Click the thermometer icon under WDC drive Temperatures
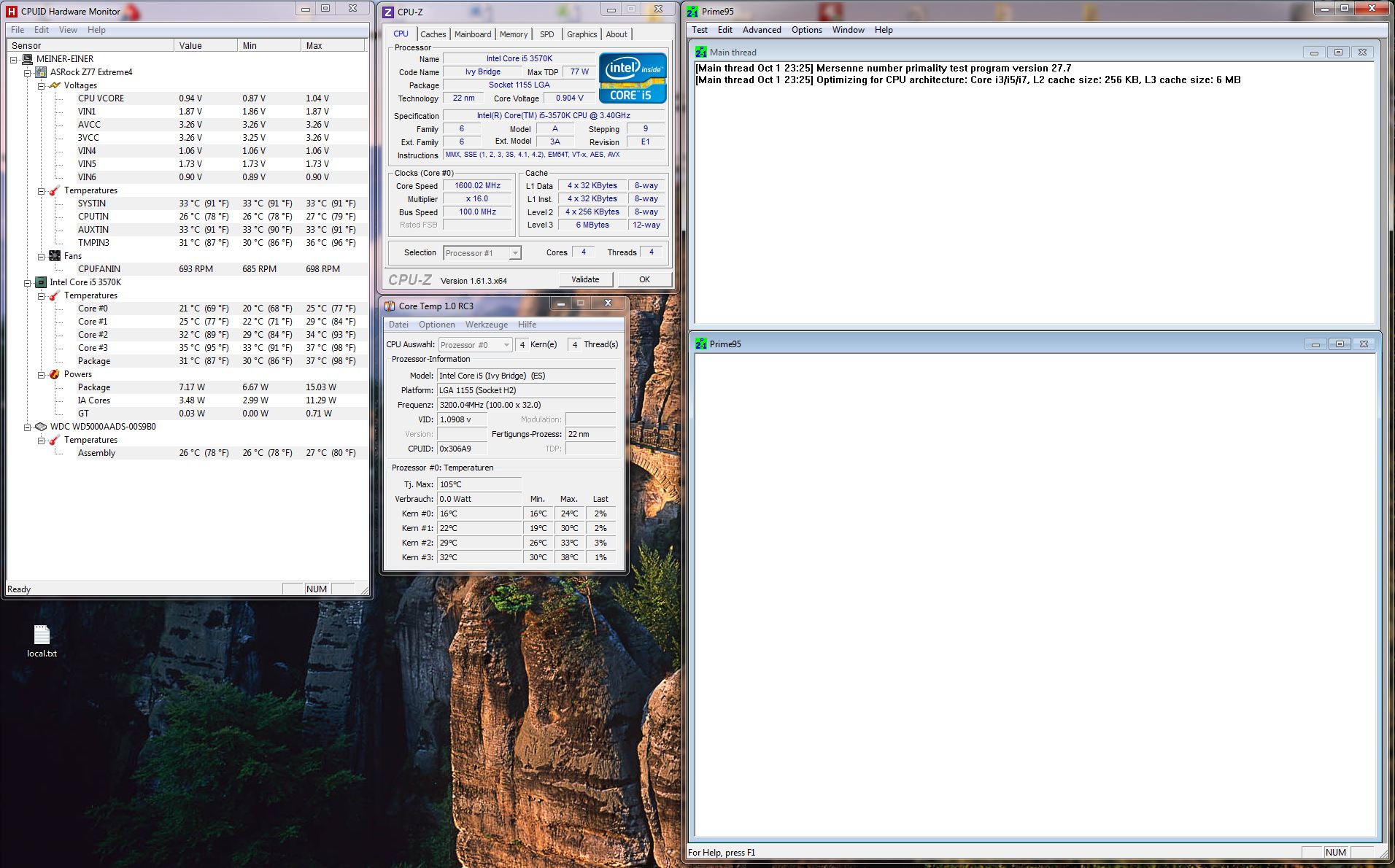The width and height of the screenshot is (1395, 868). (55, 440)
